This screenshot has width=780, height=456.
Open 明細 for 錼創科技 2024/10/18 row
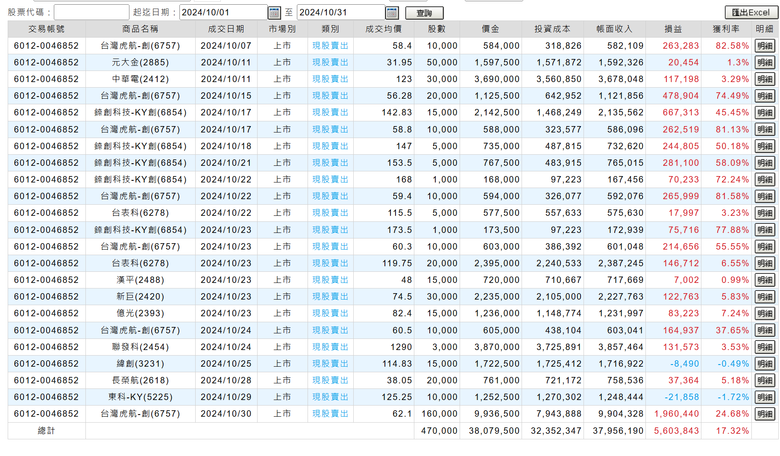click(765, 146)
